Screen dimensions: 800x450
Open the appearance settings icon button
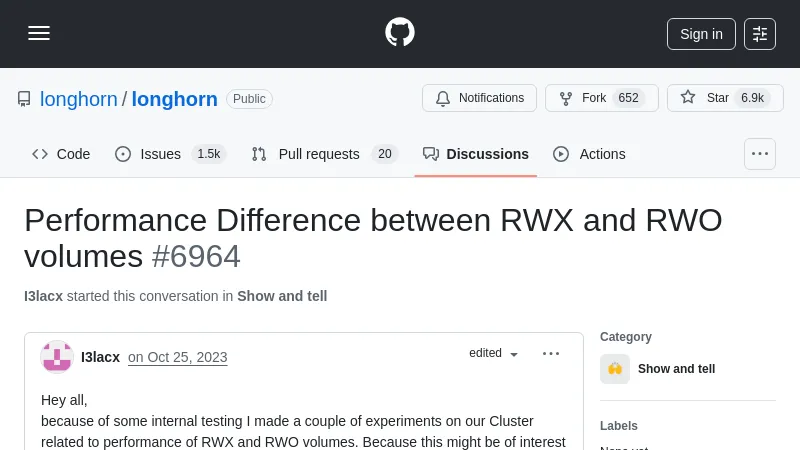pos(760,33)
